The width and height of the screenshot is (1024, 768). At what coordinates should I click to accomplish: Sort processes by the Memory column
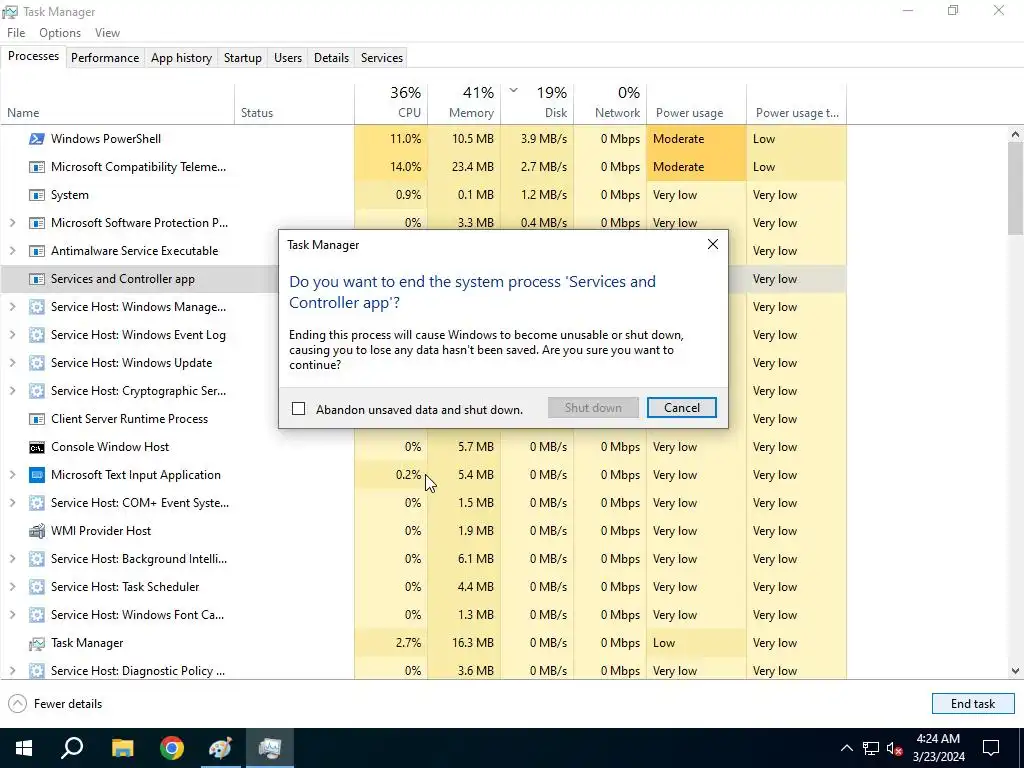(464, 103)
